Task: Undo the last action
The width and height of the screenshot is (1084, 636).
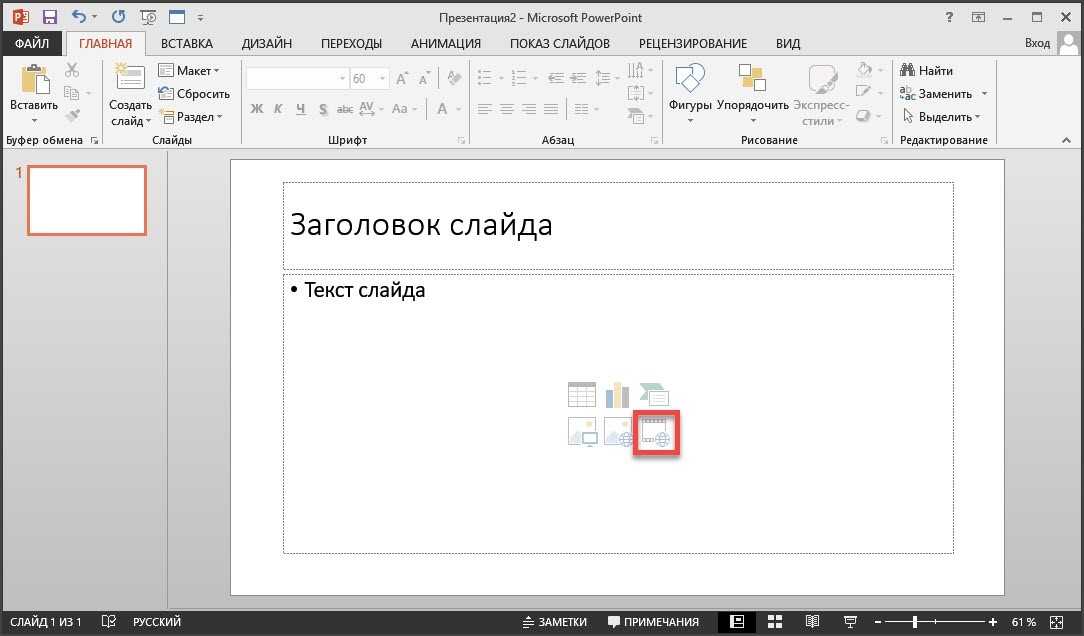Action: tap(79, 17)
